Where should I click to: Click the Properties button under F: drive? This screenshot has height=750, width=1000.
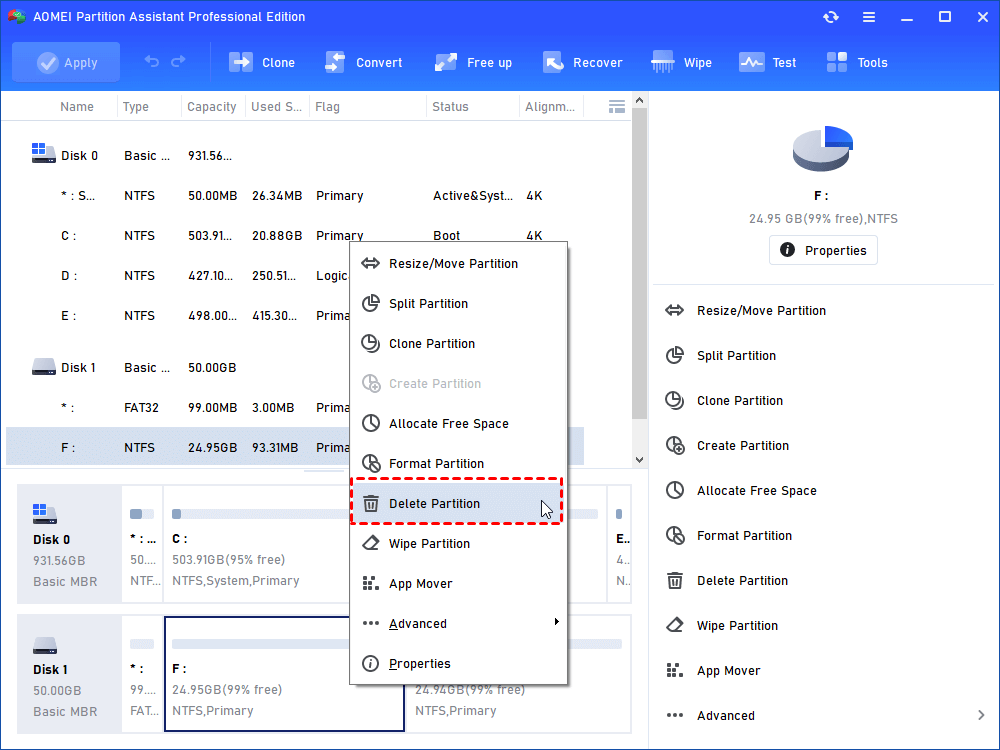point(823,250)
